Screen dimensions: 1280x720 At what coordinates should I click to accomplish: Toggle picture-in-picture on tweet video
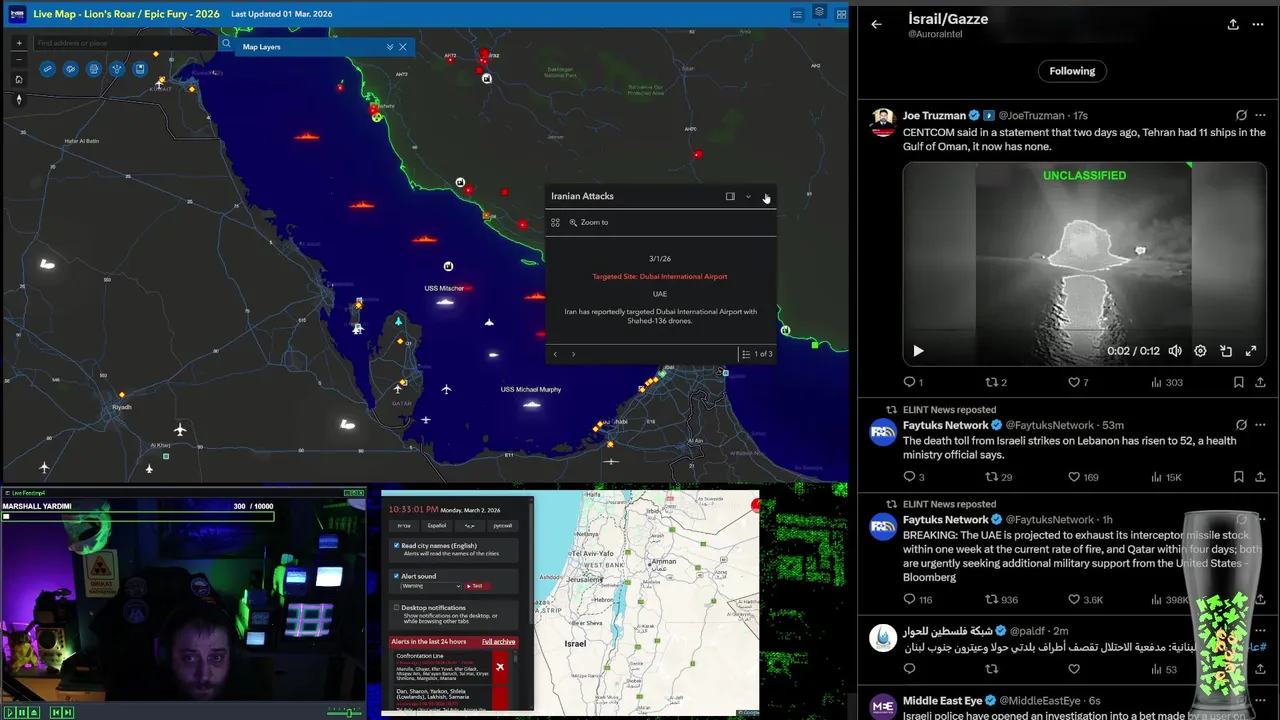(x=1226, y=351)
